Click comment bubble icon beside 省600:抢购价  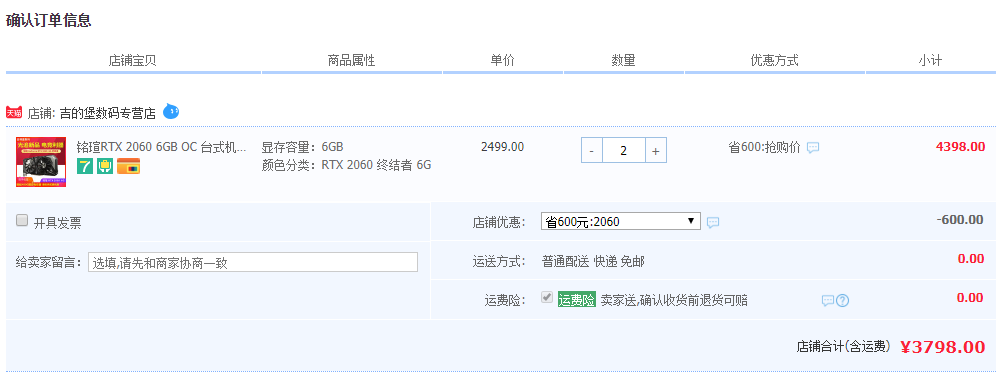pyautogui.click(x=813, y=148)
